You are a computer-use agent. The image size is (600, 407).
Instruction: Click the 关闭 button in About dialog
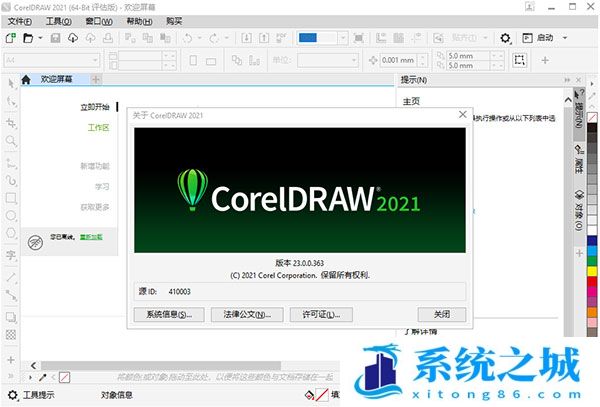(x=442, y=314)
